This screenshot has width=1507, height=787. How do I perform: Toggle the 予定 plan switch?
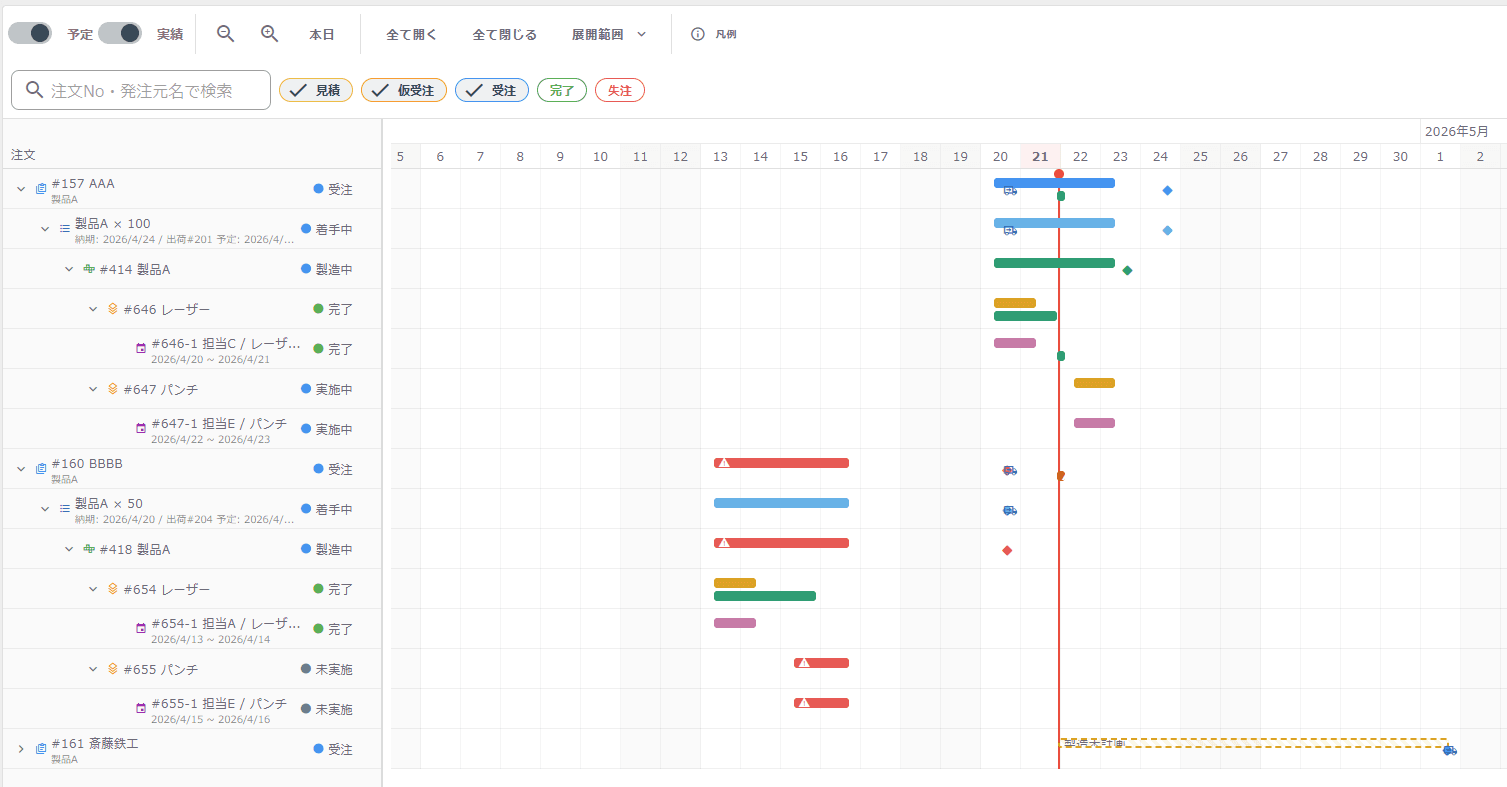pos(30,33)
